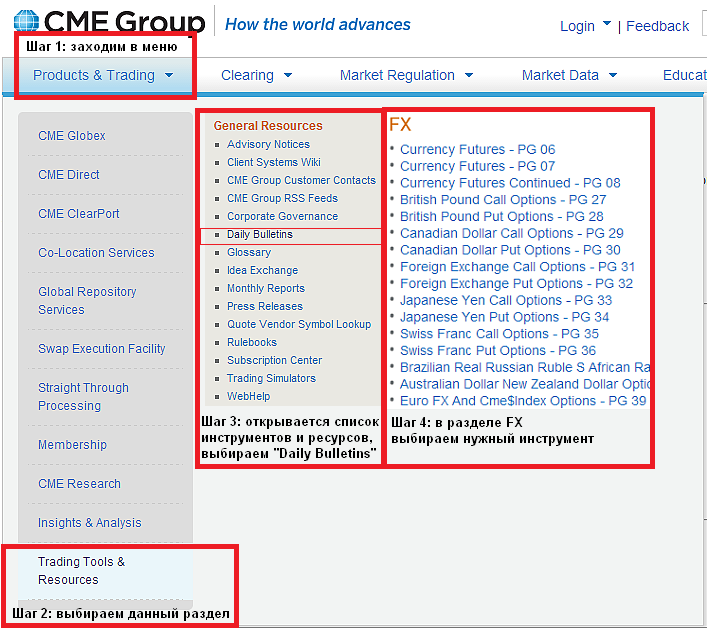Open CME Group Customer Contacts
Screen dimensions: 707x628
point(301,180)
